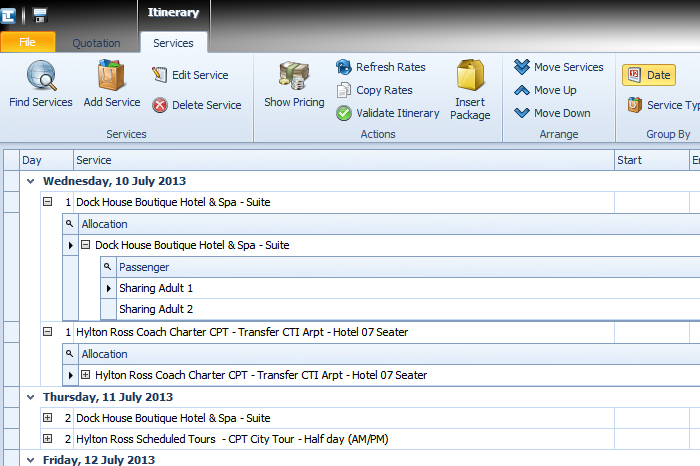The image size is (700, 466).
Task: Click search icon beside Hylton Ross Allocation header
Action: click(x=69, y=354)
